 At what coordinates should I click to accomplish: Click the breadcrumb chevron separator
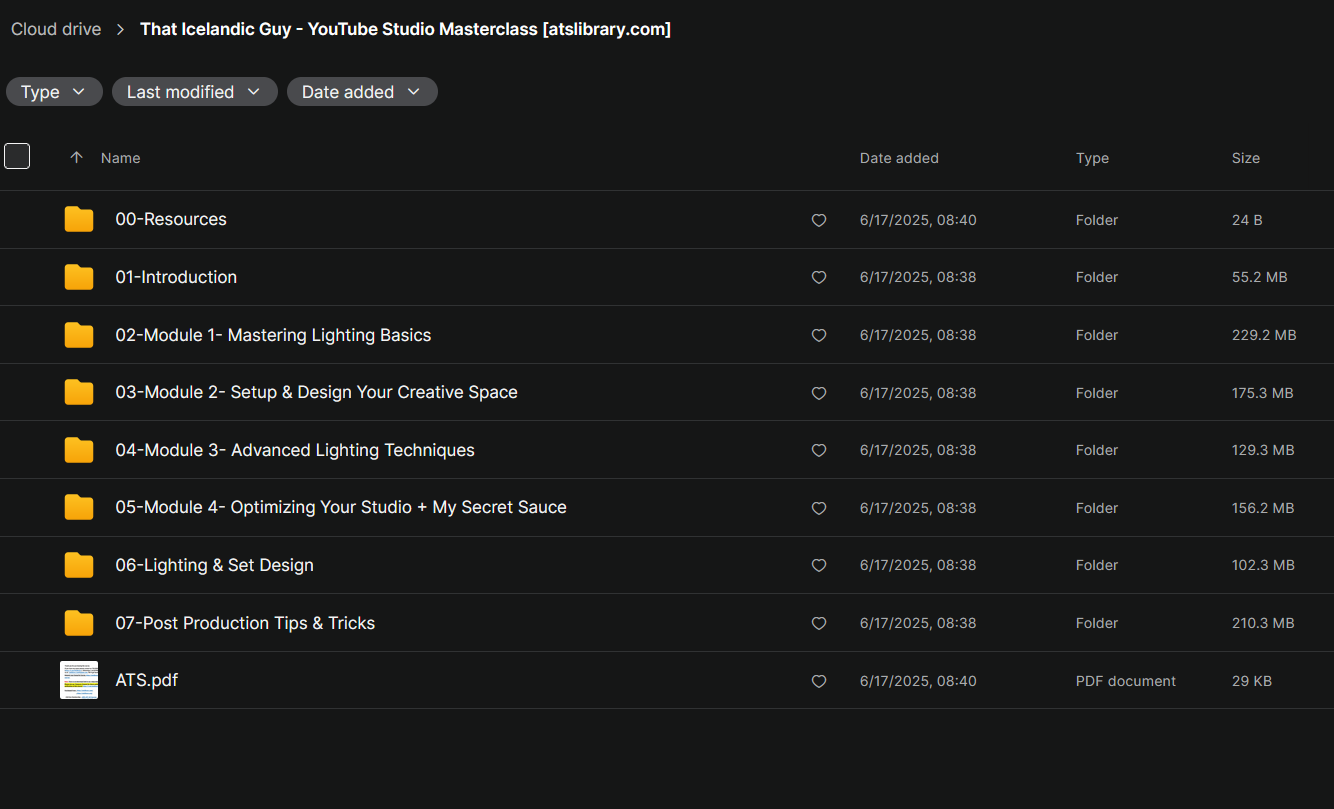tap(121, 30)
